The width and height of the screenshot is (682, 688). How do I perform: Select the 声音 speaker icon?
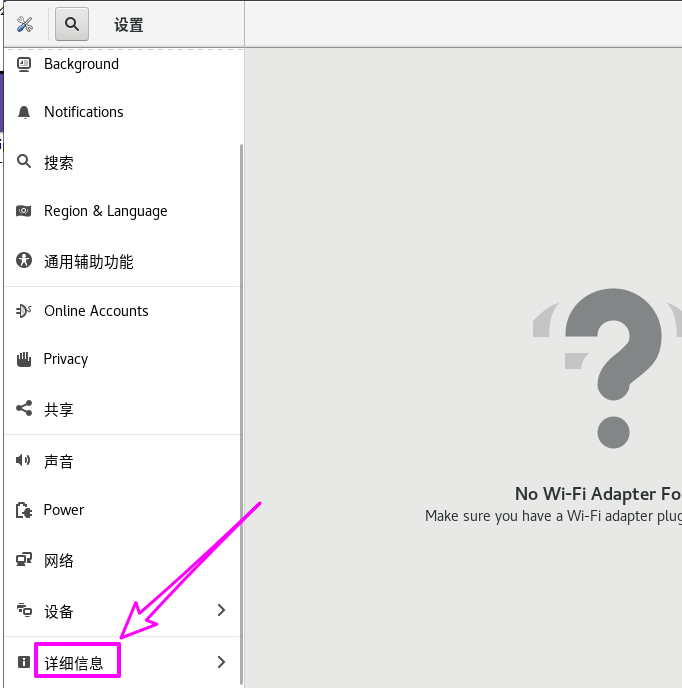pyautogui.click(x=24, y=461)
